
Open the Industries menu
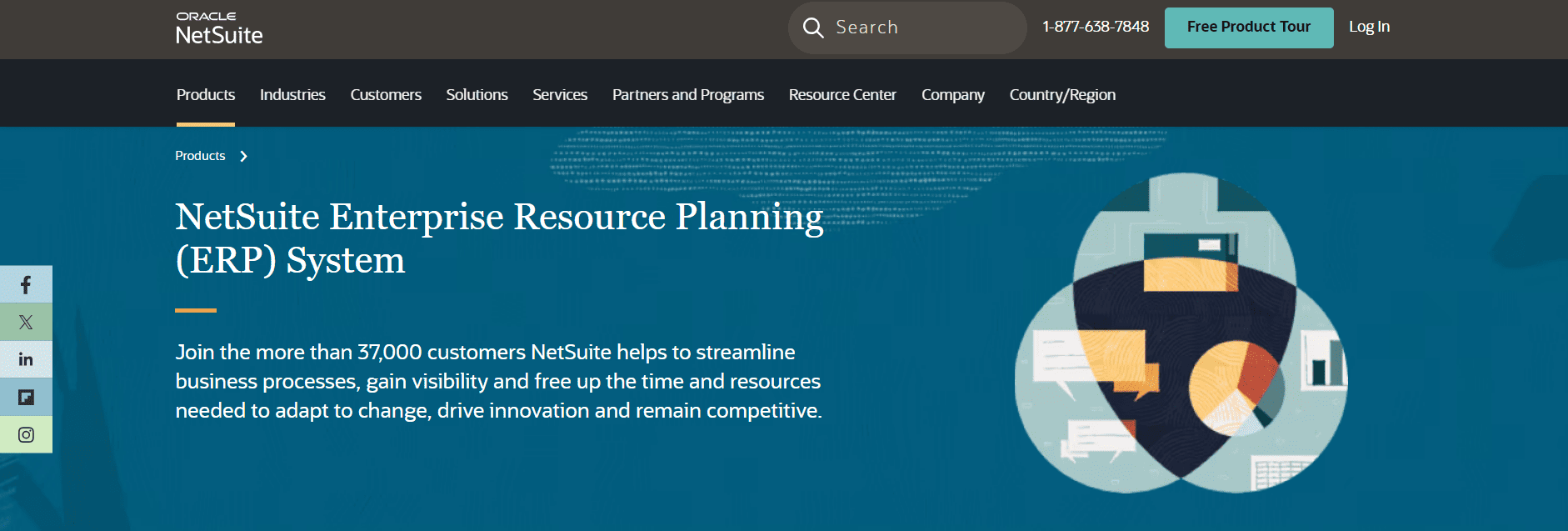click(292, 95)
